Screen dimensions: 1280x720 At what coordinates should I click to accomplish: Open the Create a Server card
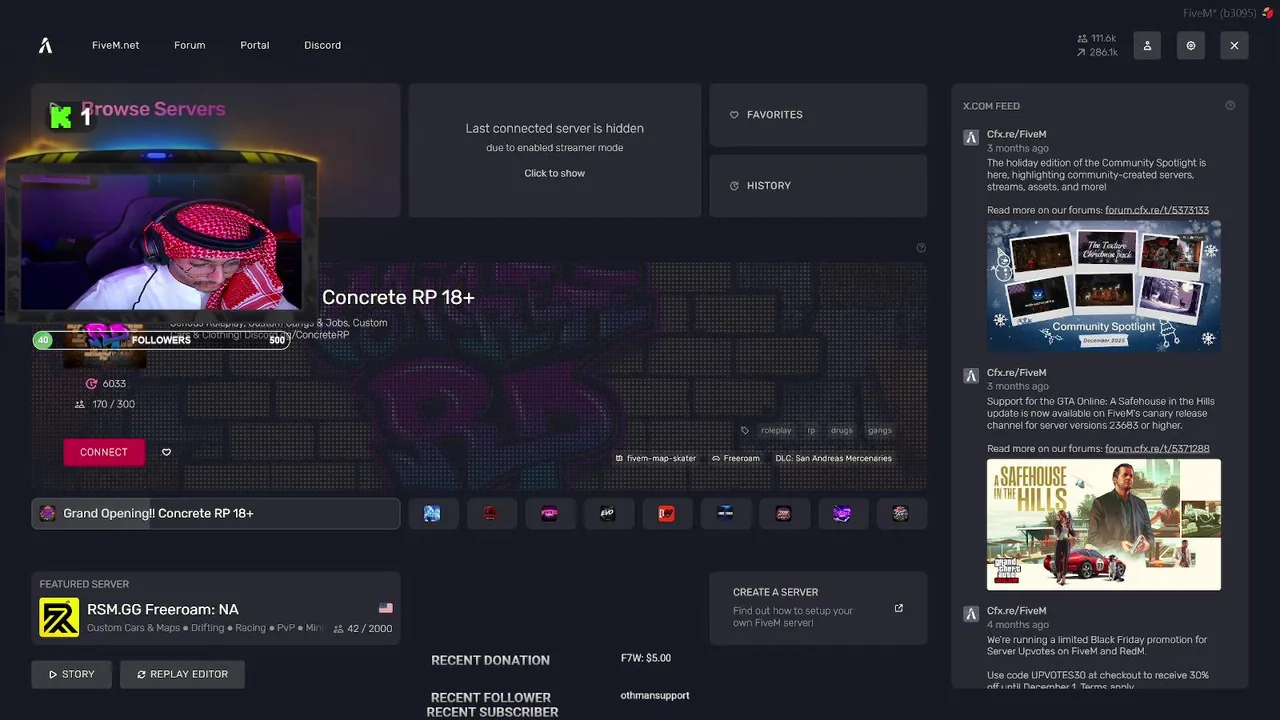pos(818,608)
